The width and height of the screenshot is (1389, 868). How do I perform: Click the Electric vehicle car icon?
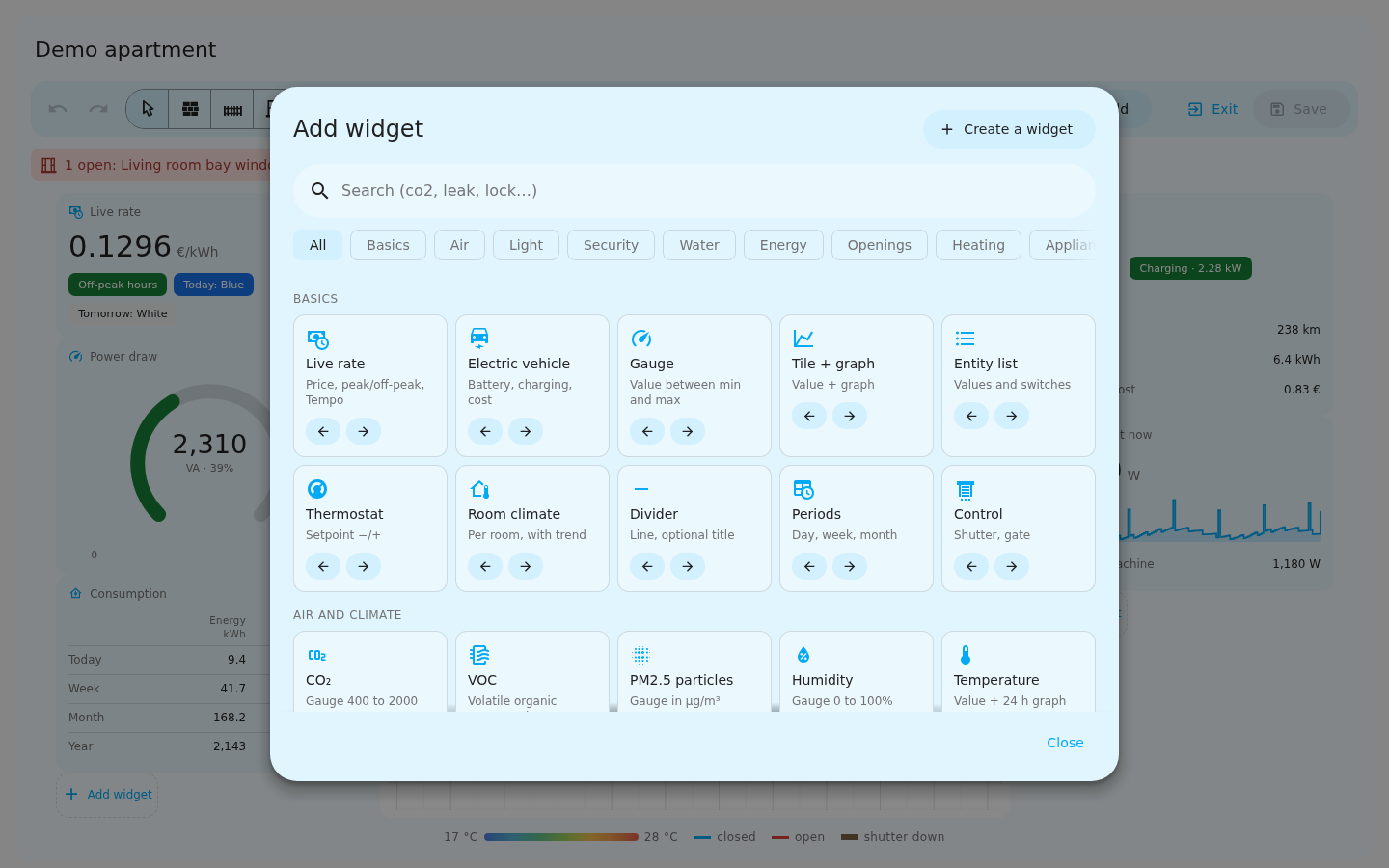tap(479, 339)
